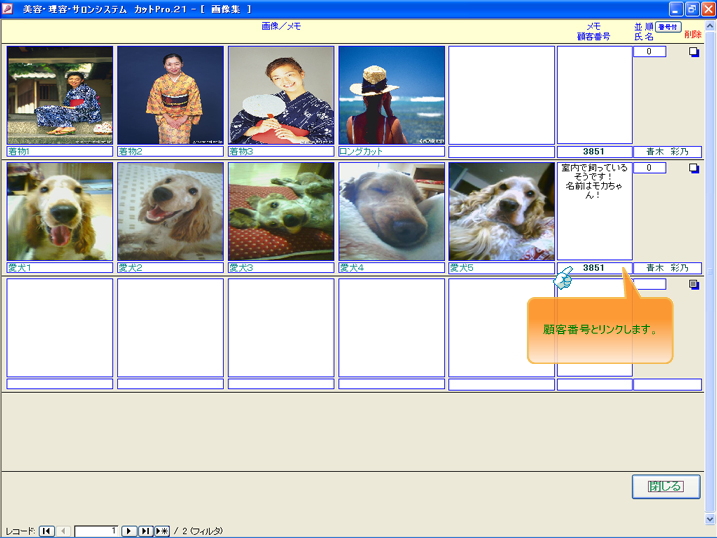Click sort order field in third row

(649, 284)
